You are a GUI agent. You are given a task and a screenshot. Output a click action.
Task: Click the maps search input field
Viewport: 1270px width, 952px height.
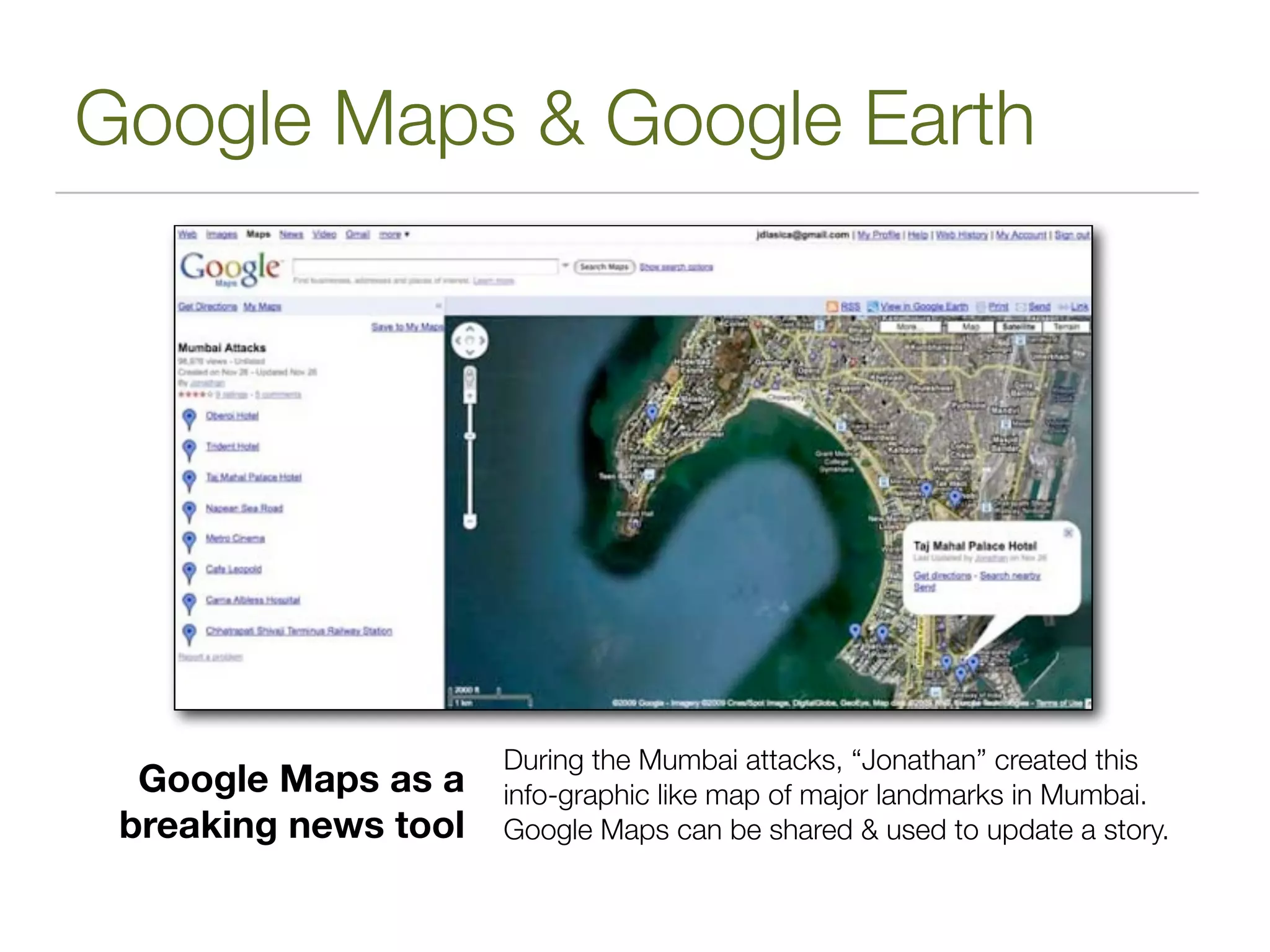click(x=425, y=267)
